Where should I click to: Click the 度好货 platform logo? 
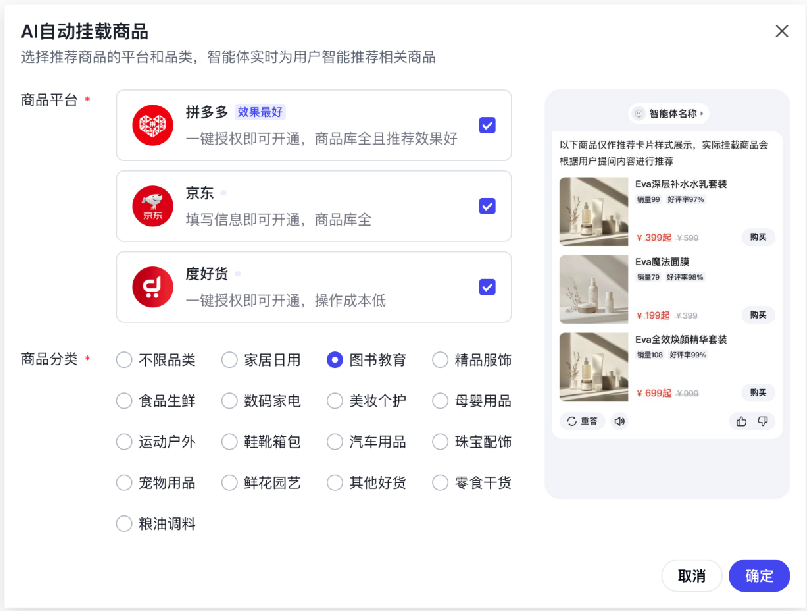[x=152, y=287]
